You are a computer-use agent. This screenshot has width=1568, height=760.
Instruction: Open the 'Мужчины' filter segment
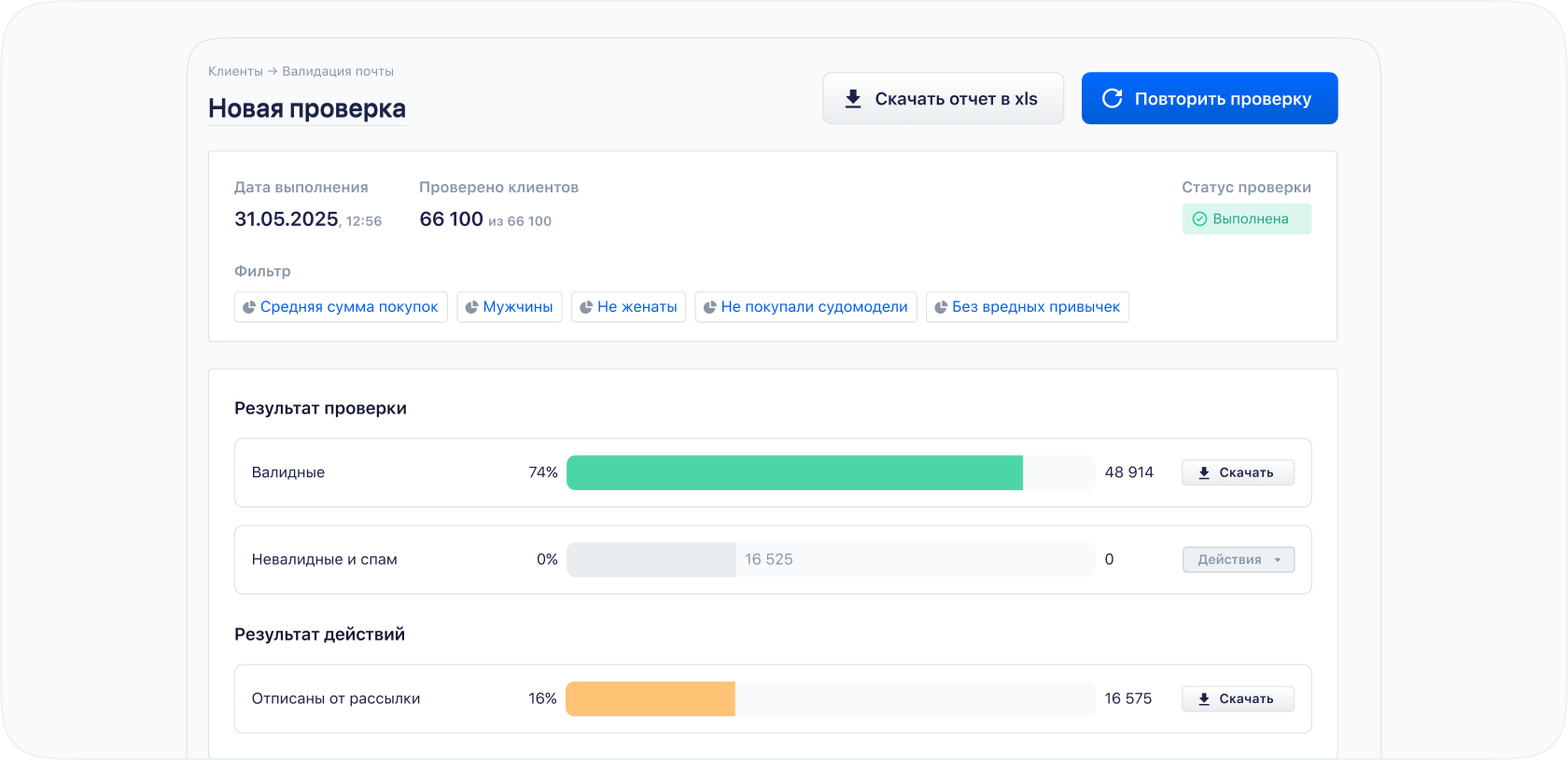[510, 307]
